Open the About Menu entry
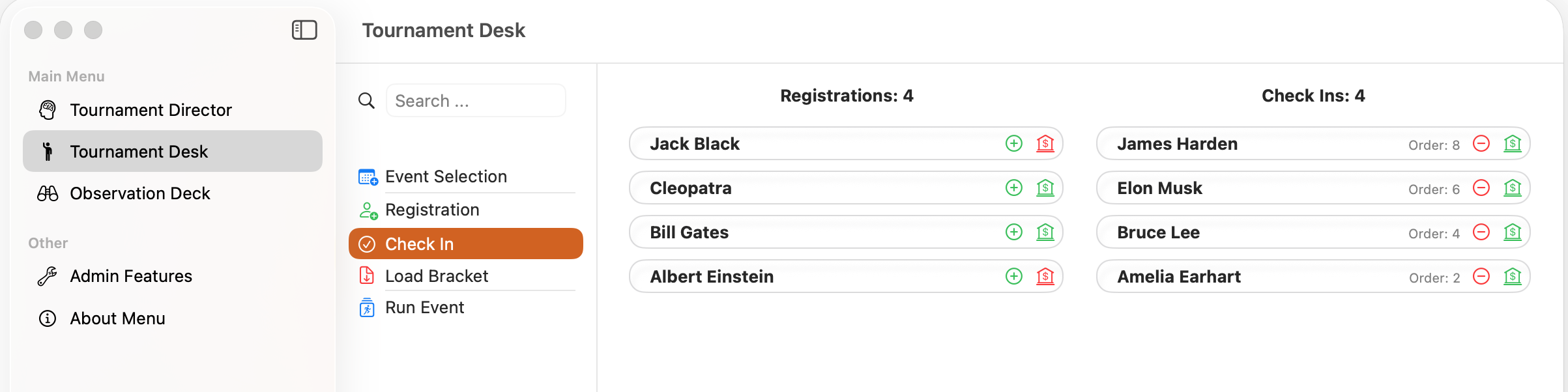This screenshot has height=392, width=1568. pos(117,318)
